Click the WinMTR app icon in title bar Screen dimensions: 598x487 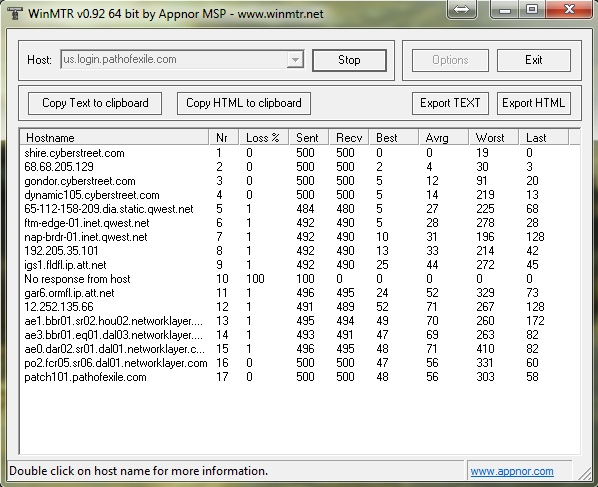point(15,13)
